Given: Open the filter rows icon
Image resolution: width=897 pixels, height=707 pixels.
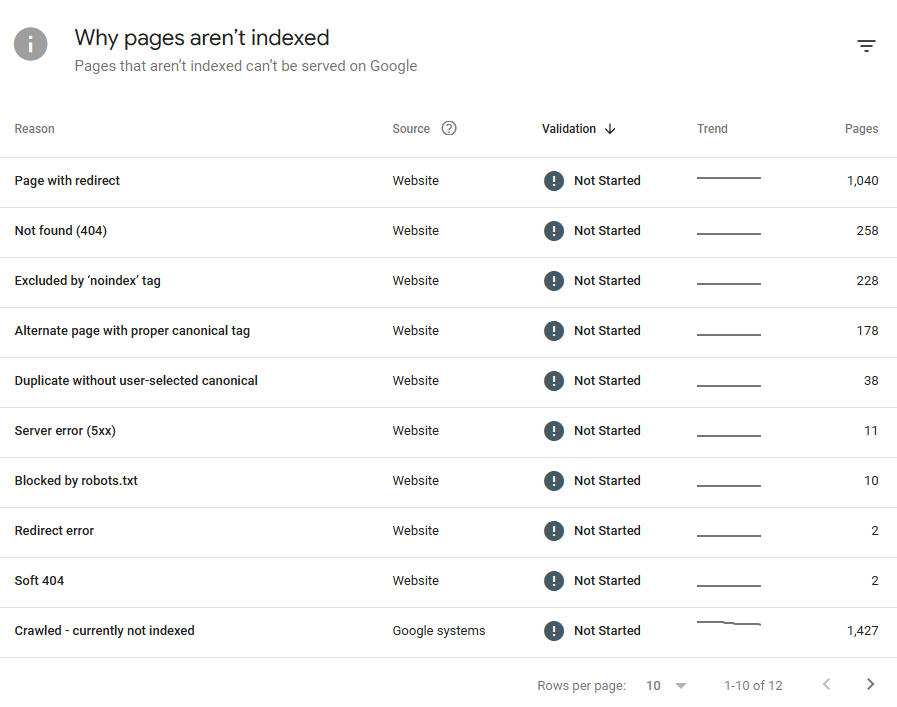Looking at the screenshot, I should [866, 46].
